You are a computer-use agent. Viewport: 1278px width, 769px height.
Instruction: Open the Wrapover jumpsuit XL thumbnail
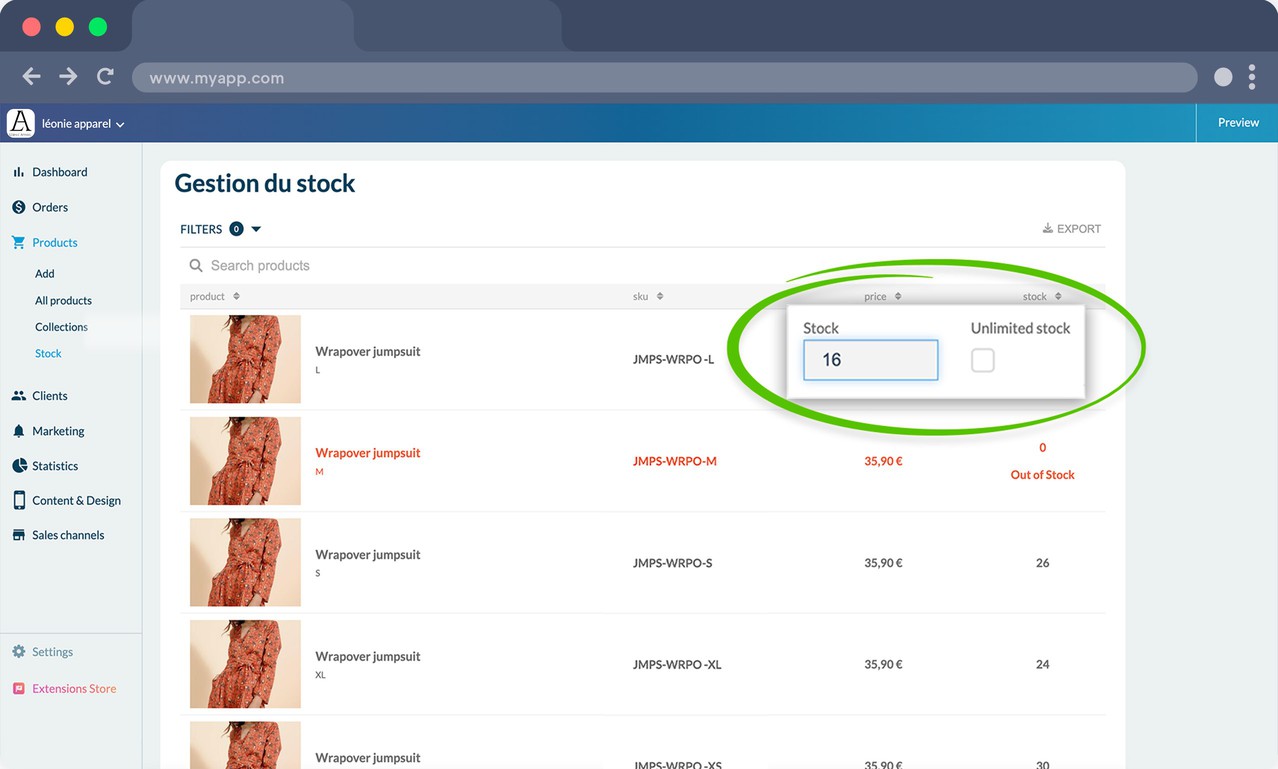click(x=245, y=664)
